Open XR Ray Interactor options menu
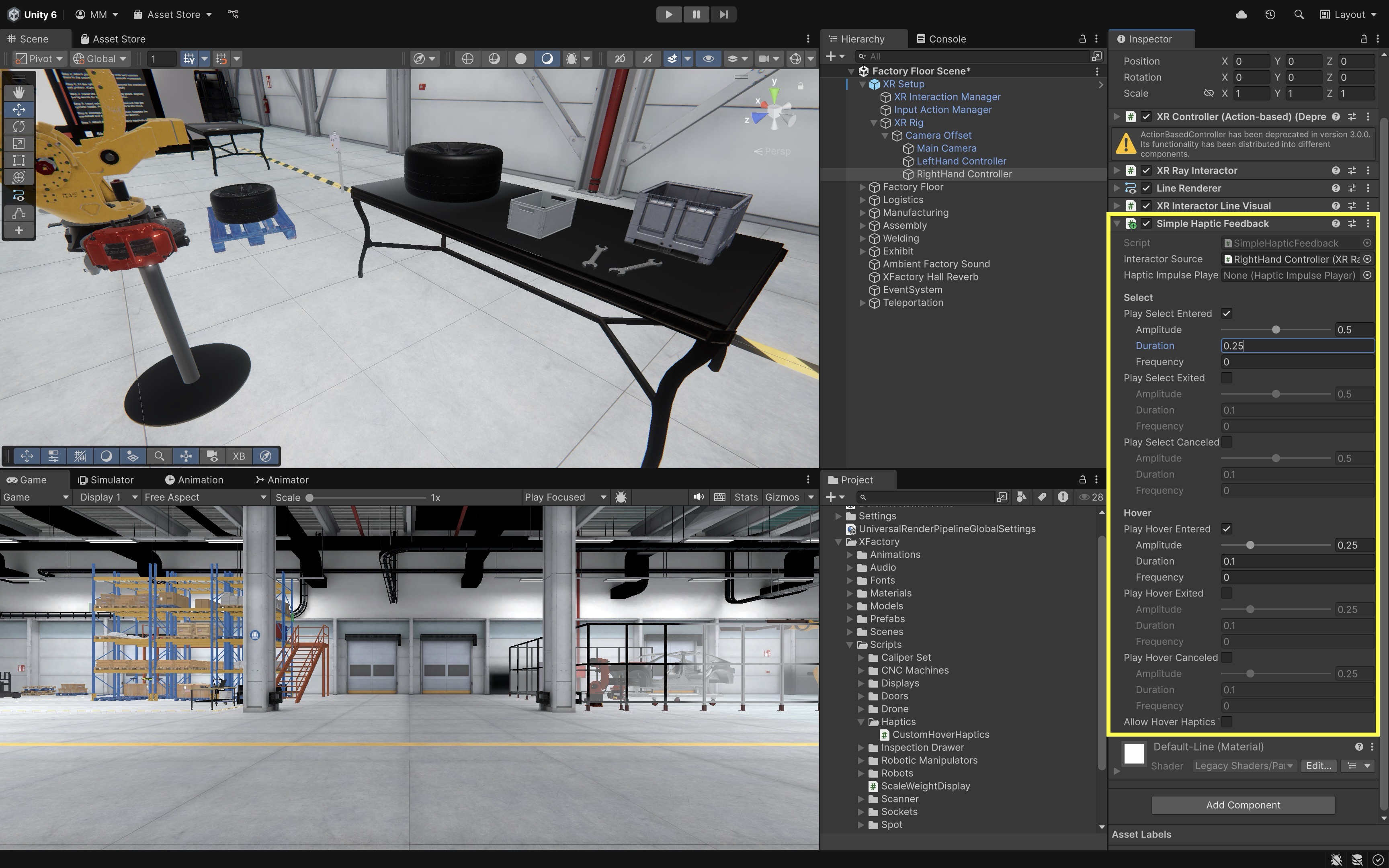 click(x=1368, y=170)
